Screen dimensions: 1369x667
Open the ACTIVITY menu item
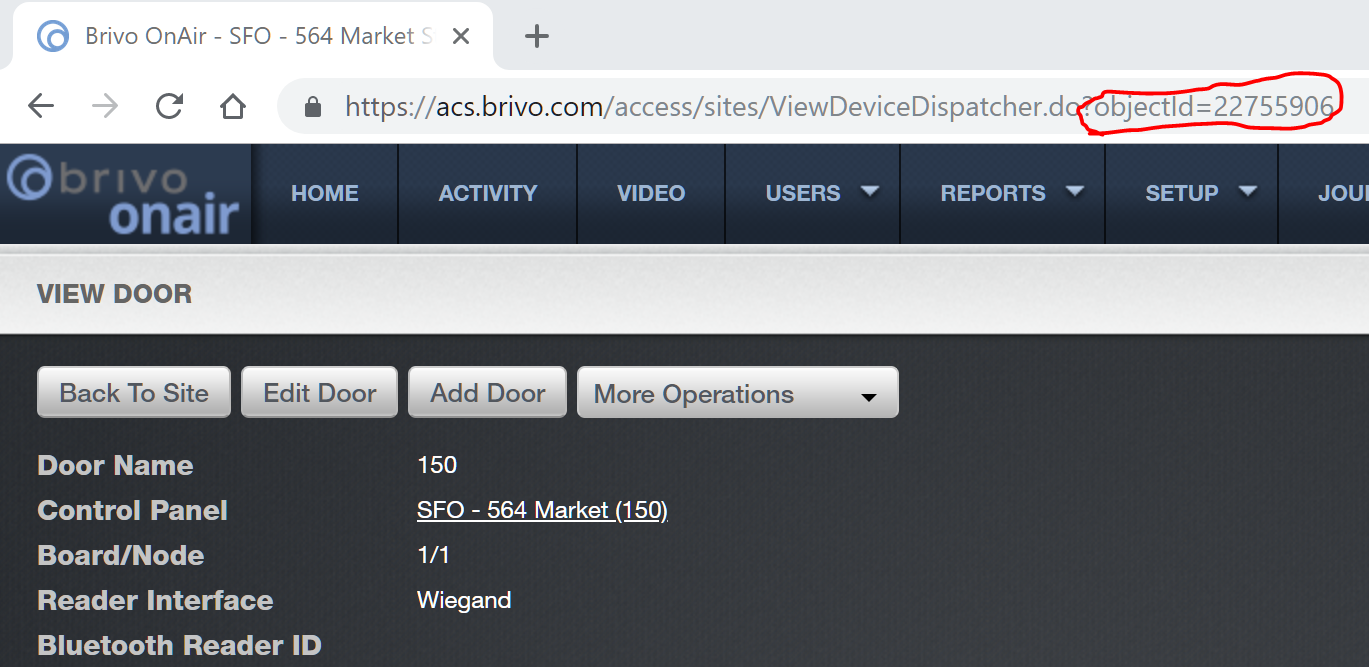coord(488,193)
